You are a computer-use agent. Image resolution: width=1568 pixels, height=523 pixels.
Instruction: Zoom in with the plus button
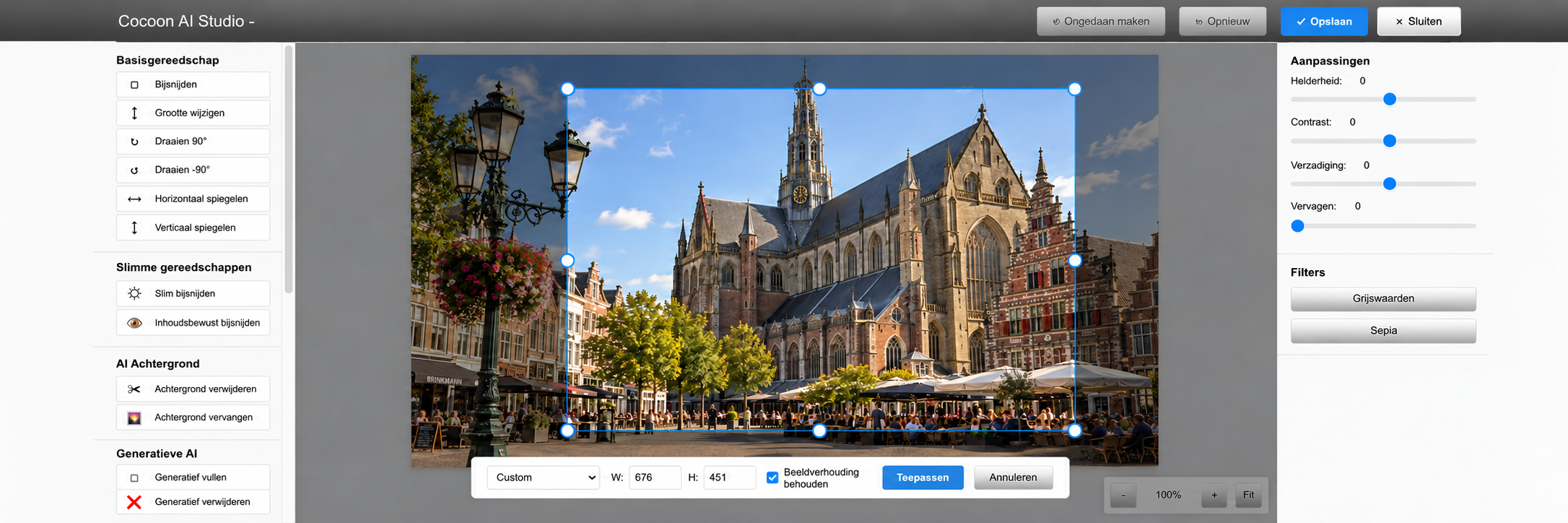1214,495
